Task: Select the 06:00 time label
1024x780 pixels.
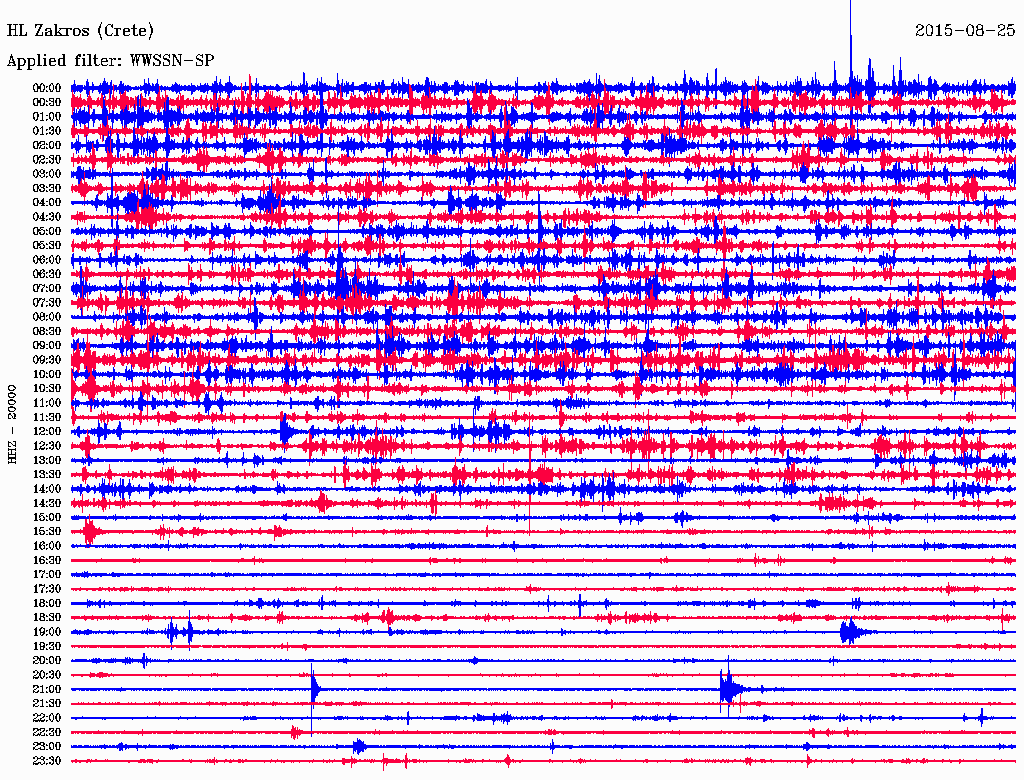Action: 47,260
